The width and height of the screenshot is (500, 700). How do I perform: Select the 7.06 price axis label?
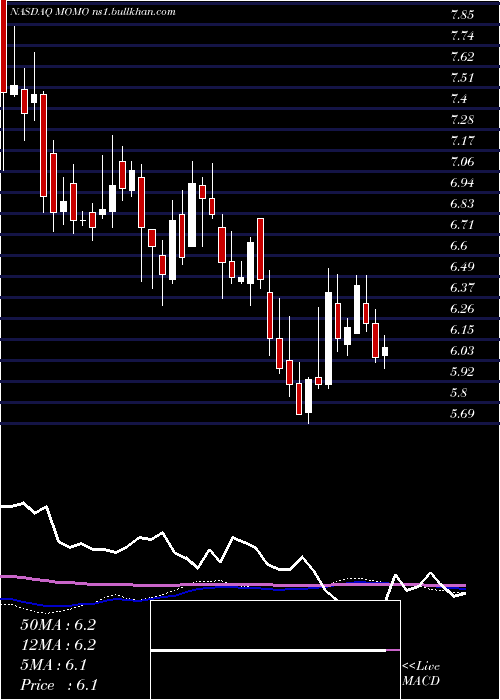(462, 162)
